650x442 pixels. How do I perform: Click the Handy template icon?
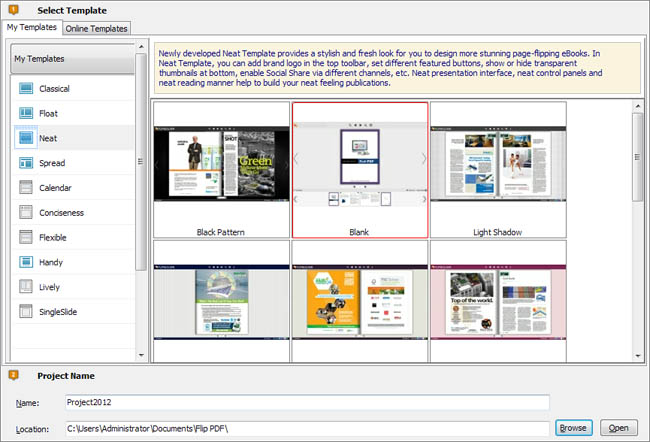[25, 262]
